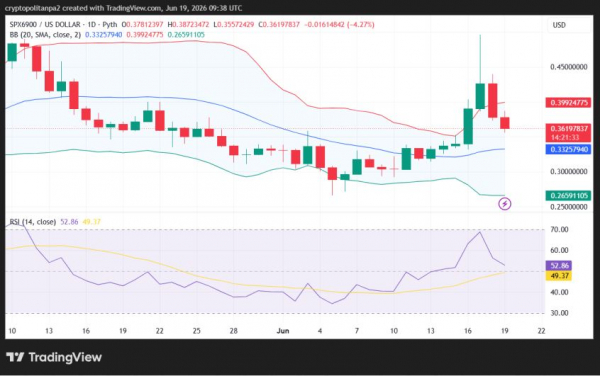The width and height of the screenshot is (600, 376).
Task: Click the green 0.26591105 lower band label
Action: point(568,195)
